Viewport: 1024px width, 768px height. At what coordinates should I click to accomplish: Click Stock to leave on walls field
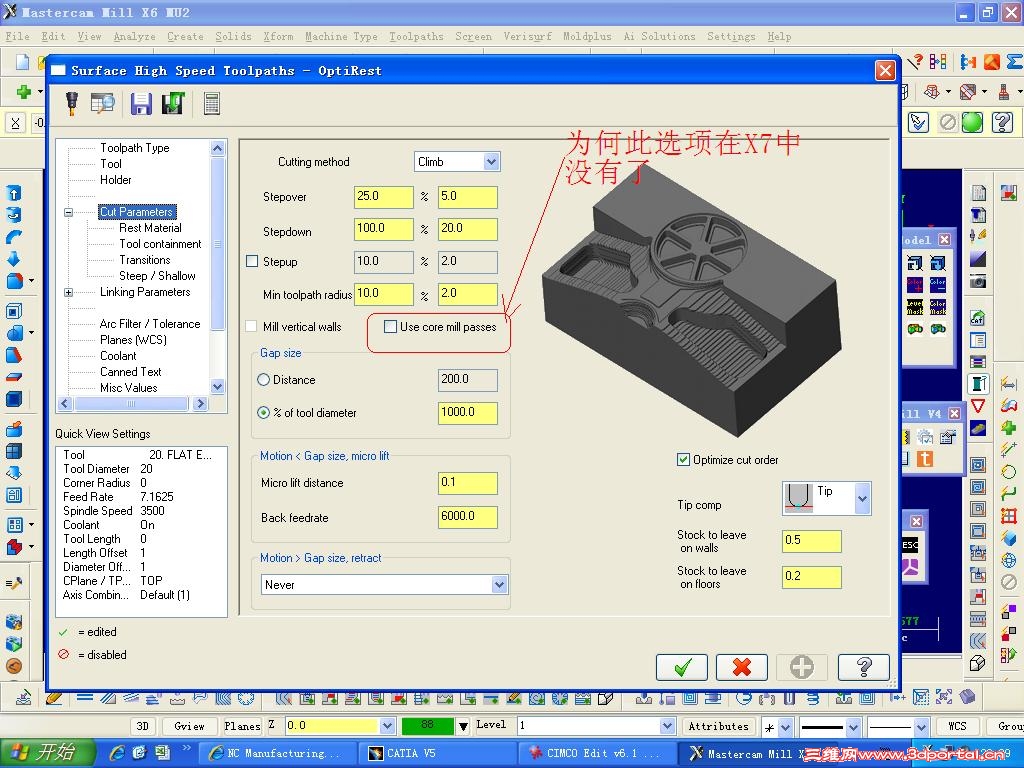(x=812, y=541)
